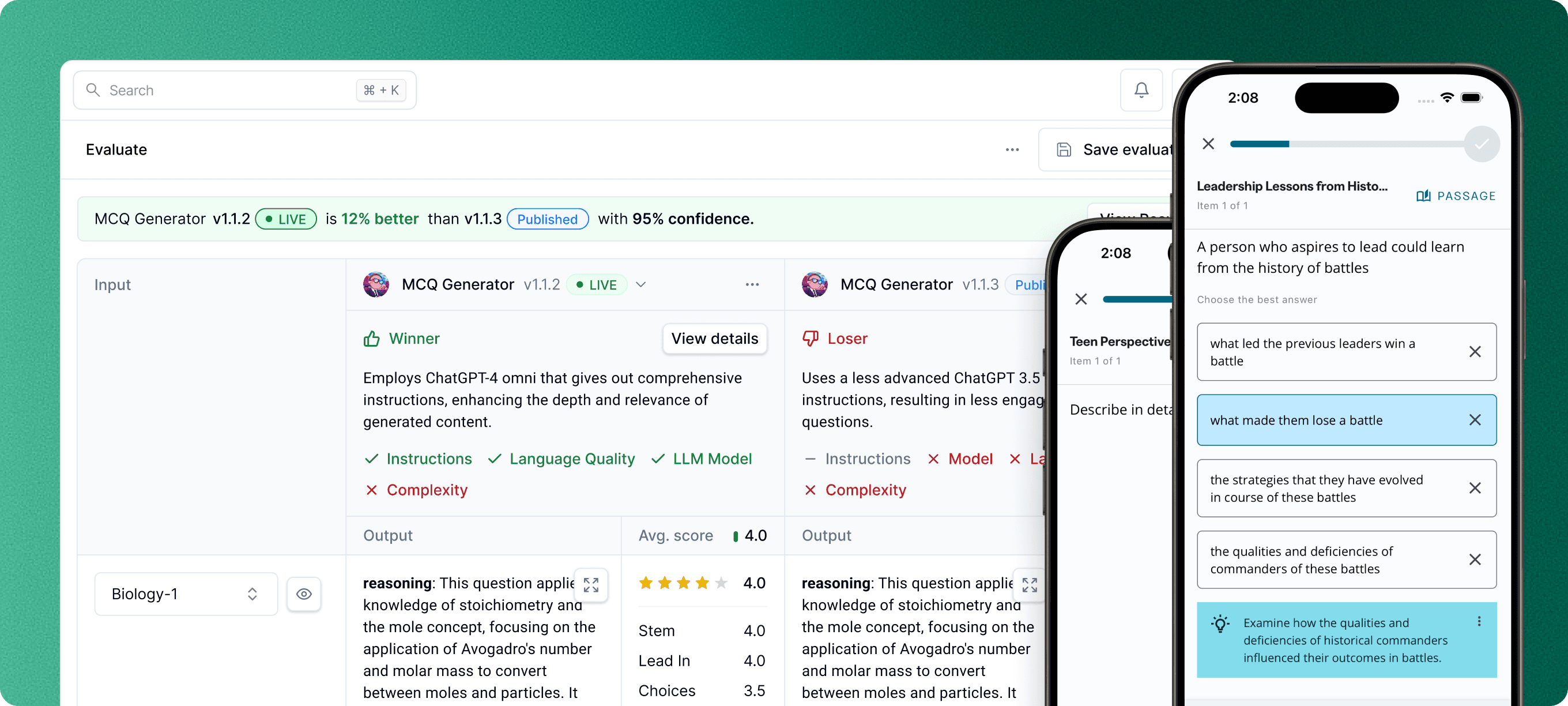This screenshot has height=706, width=1568.
Task: Toggle the eye preview next to Biology-1
Action: pyautogui.click(x=304, y=594)
